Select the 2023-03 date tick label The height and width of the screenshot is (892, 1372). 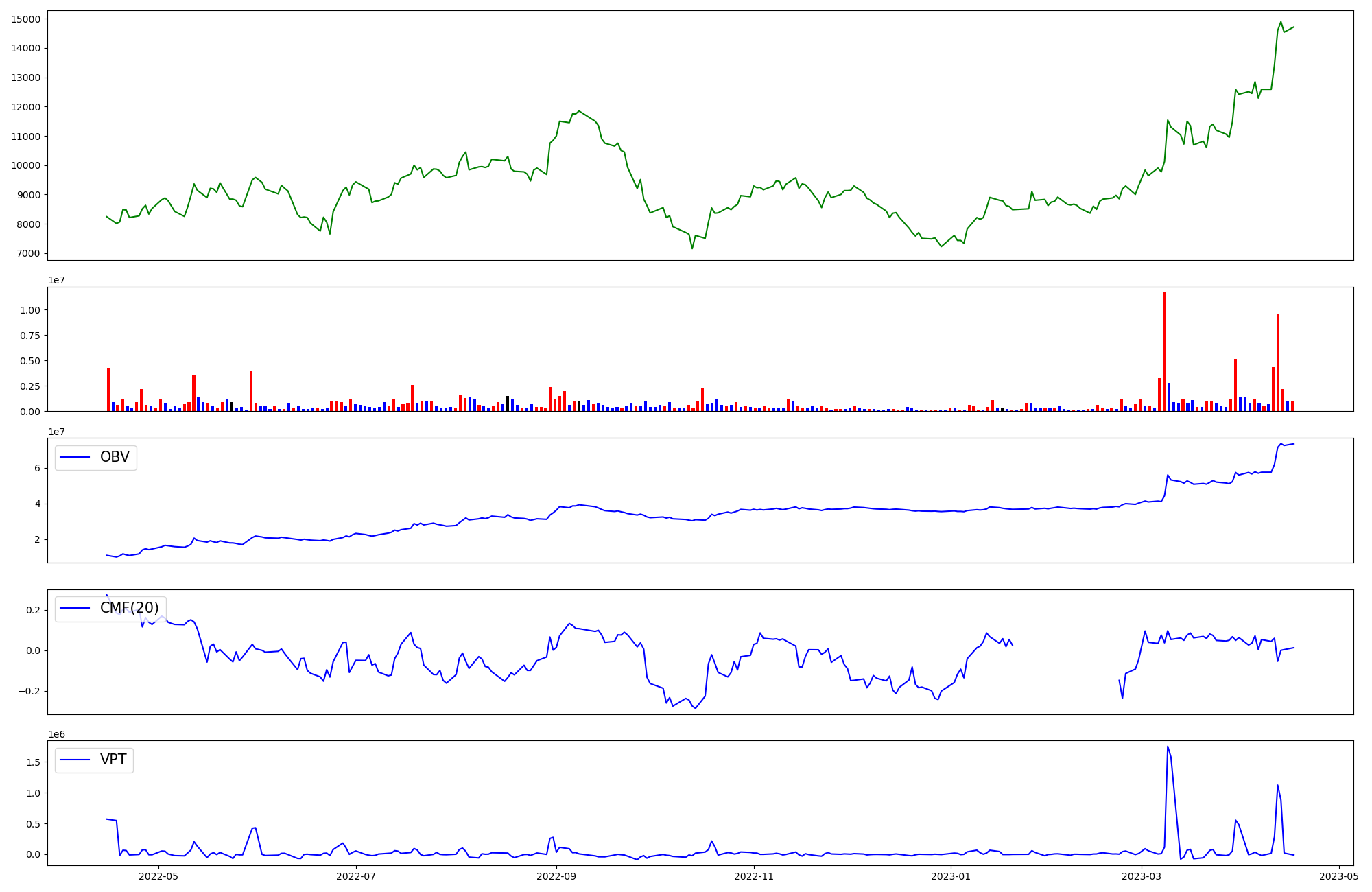pyautogui.click(x=1142, y=876)
